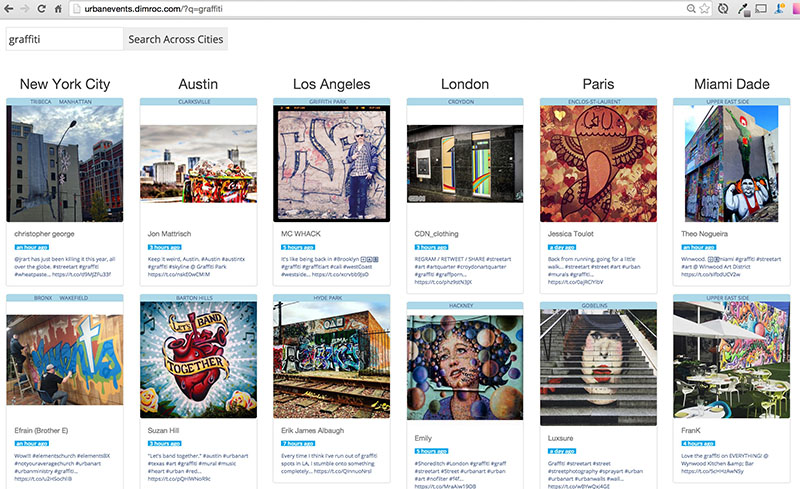Open the Austin skyline dumpster photo
The width and height of the screenshot is (800, 489).
coord(198,164)
